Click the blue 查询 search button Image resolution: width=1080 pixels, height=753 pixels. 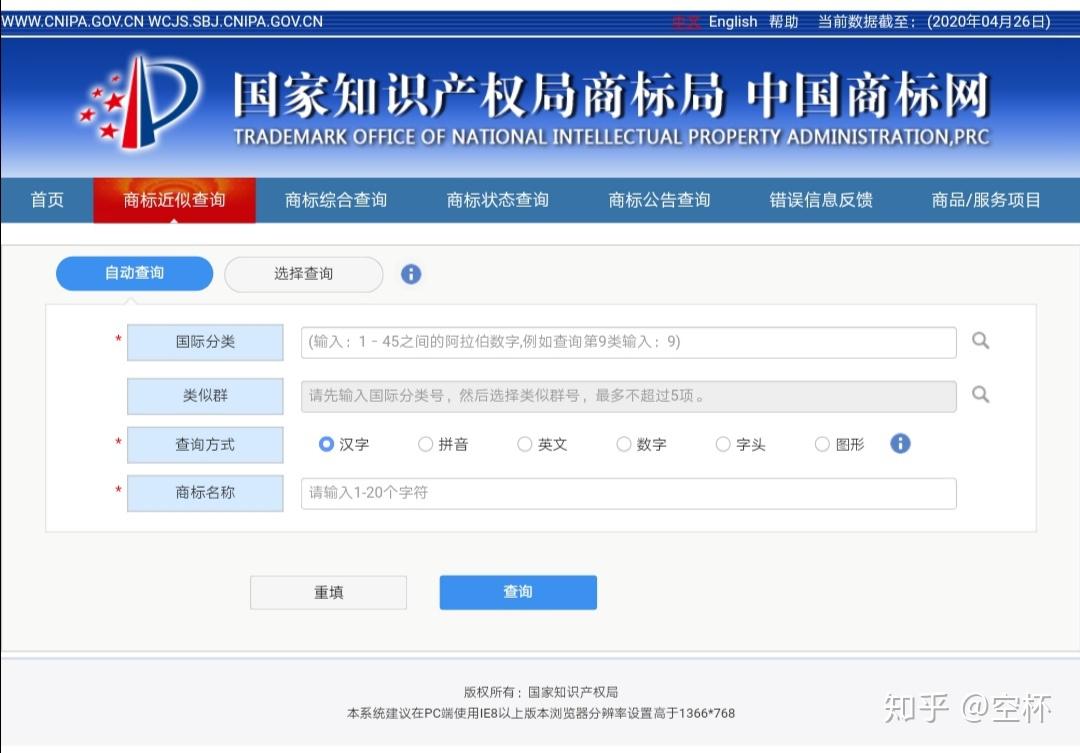pyautogui.click(x=518, y=592)
